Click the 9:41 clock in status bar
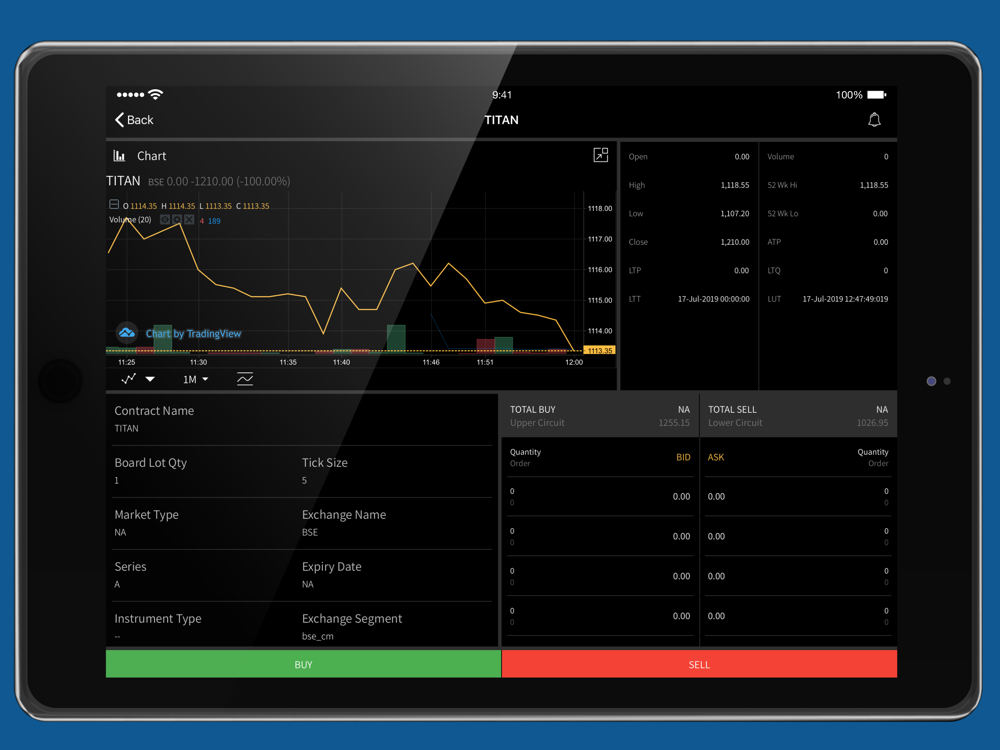The height and width of the screenshot is (750, 1000). 502,95
